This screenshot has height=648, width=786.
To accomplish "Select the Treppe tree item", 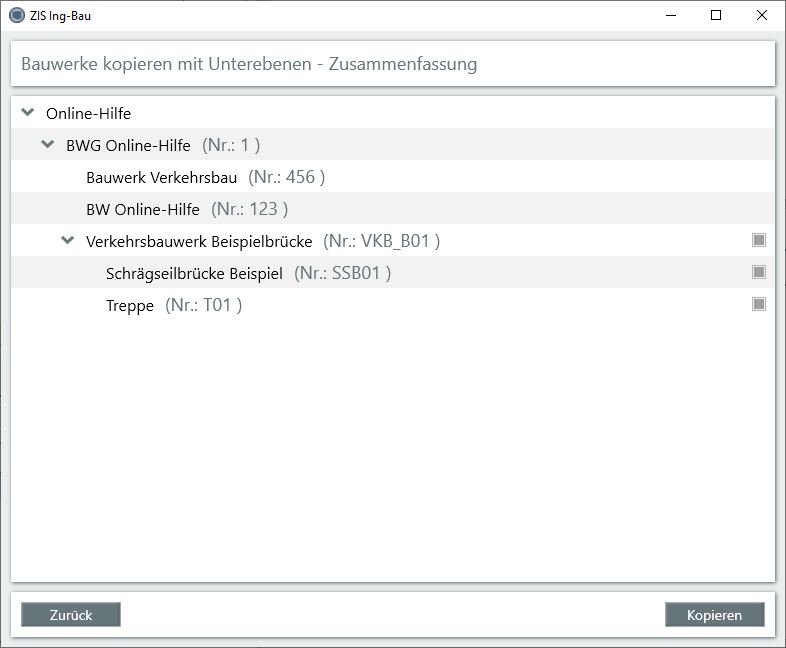I will [130, 306].
